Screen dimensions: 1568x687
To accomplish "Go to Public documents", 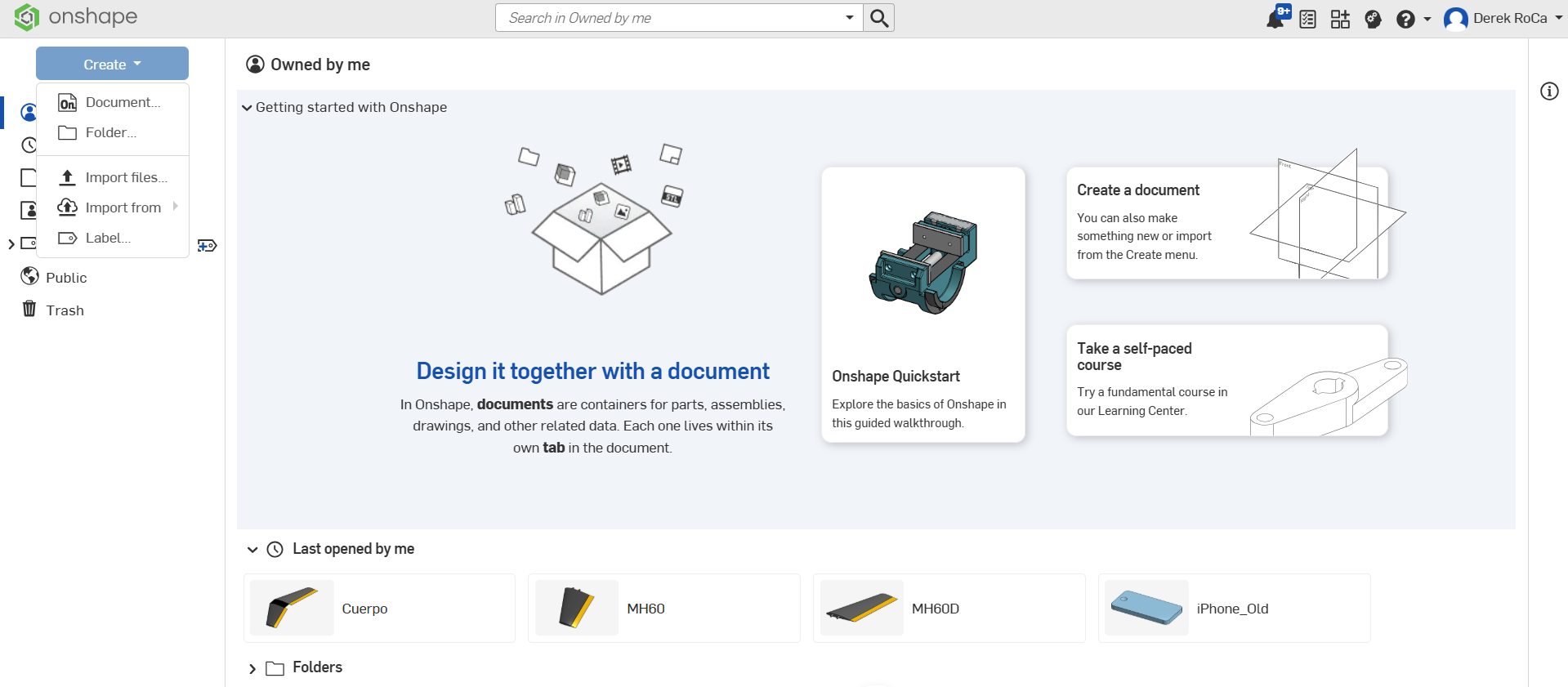I will 66,278.
